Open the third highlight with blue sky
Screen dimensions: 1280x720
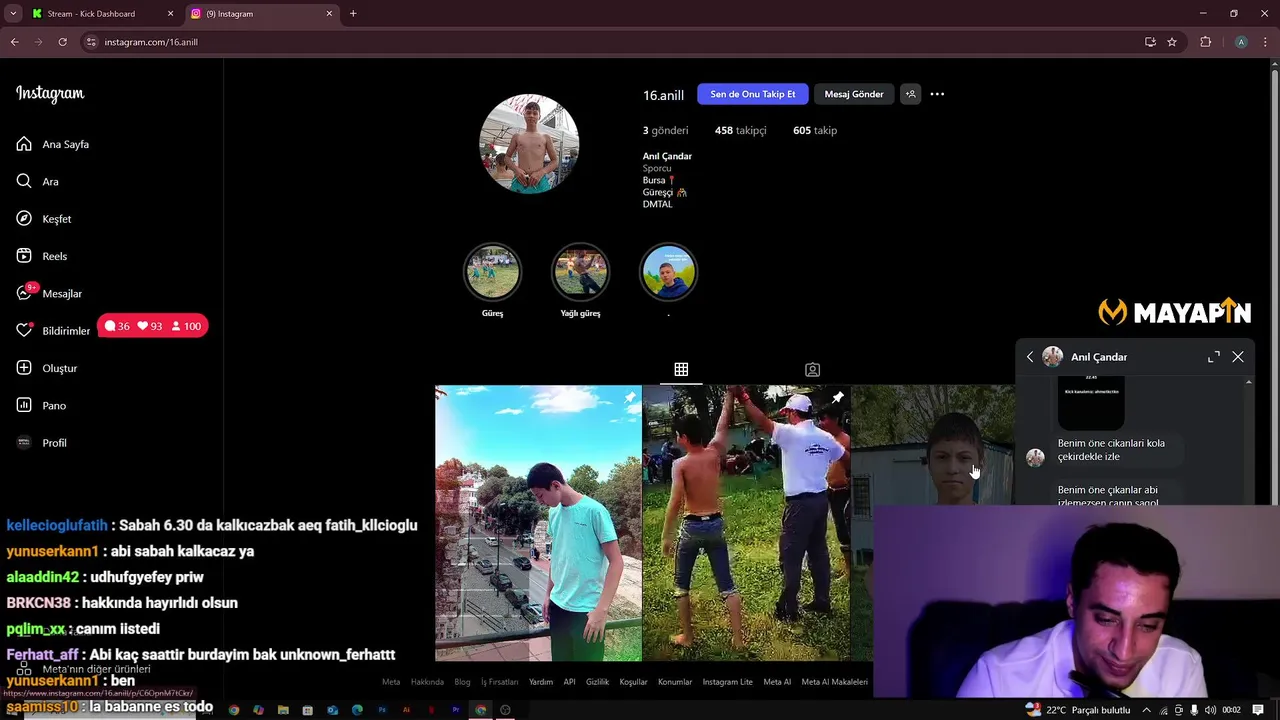pyautogui.click(x=668, y=272)
